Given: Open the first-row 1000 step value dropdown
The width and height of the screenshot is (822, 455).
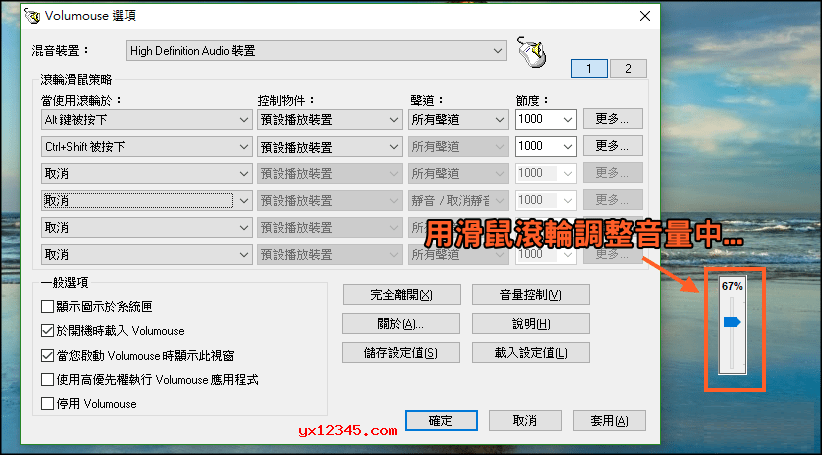Looking at the screenshot, I should click(546, 120).
